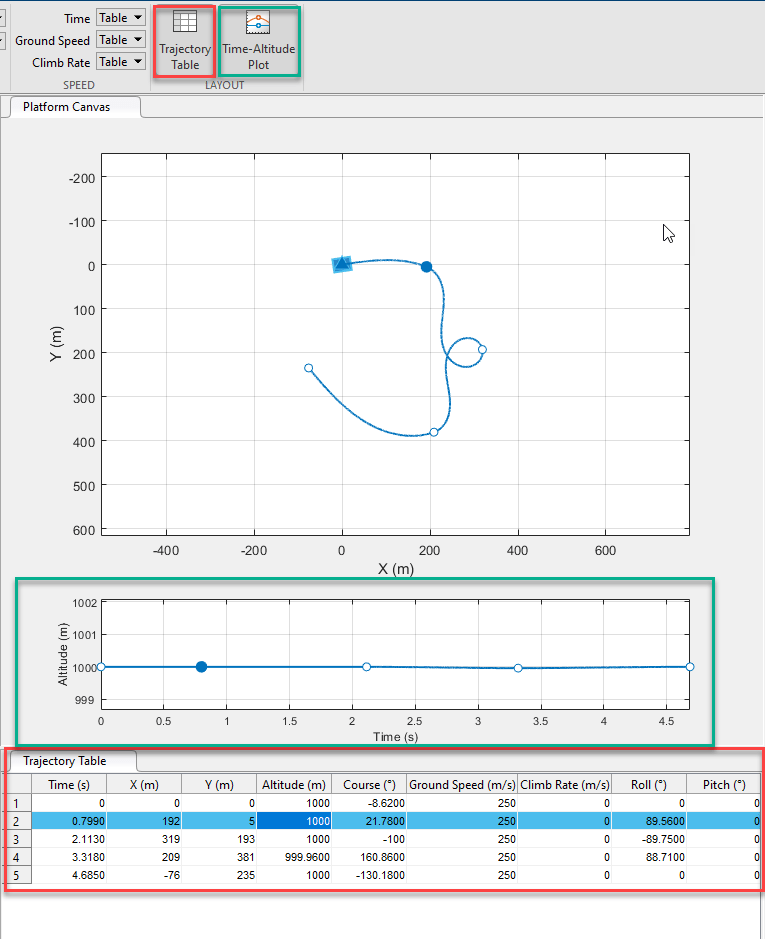Toggle the Trajectory Table layout button
This screenshot has width=765, height=939.
(x=185, y=41)
